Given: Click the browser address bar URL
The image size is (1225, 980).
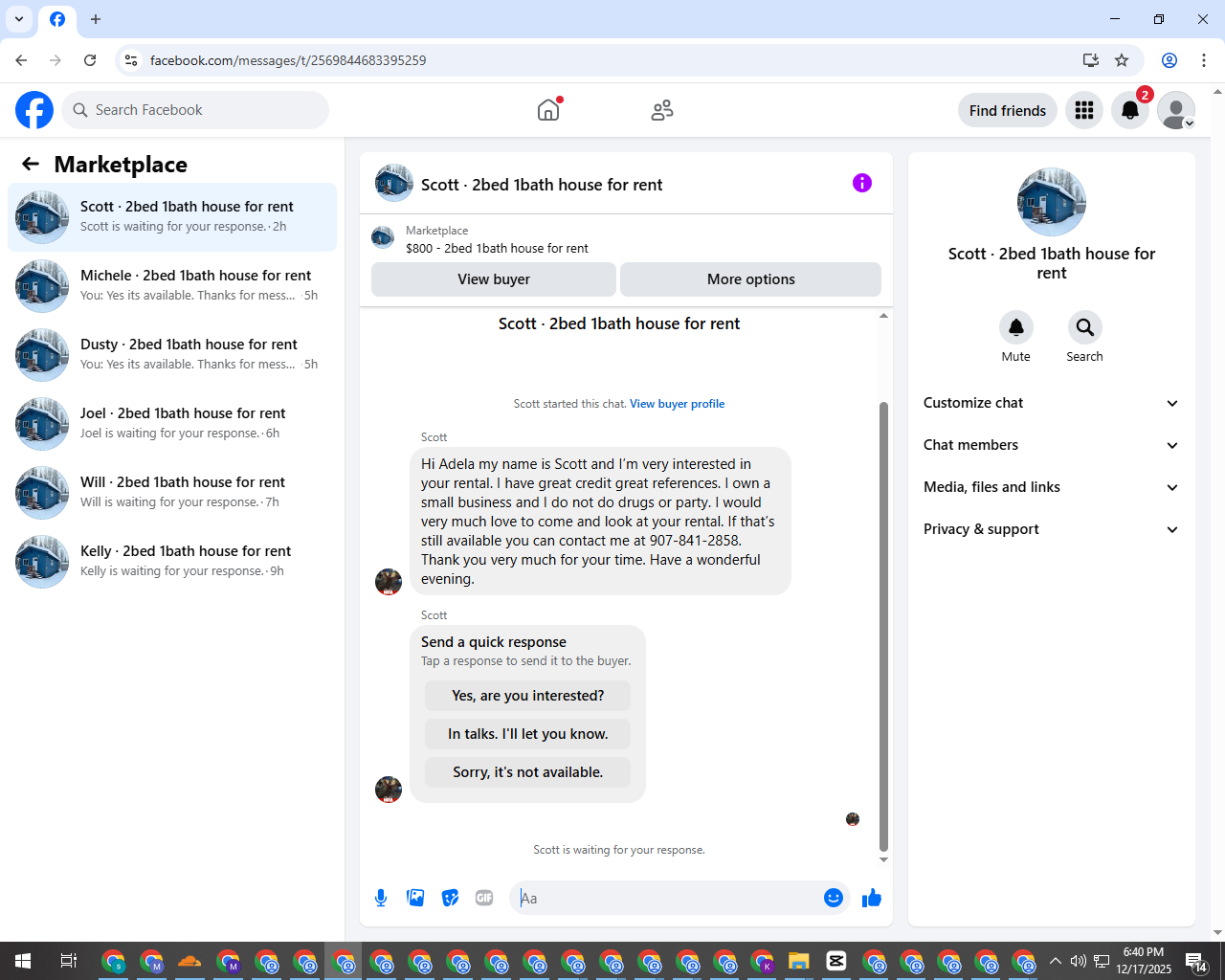Looking at the screenshot, I should click(x=288, y=60).
